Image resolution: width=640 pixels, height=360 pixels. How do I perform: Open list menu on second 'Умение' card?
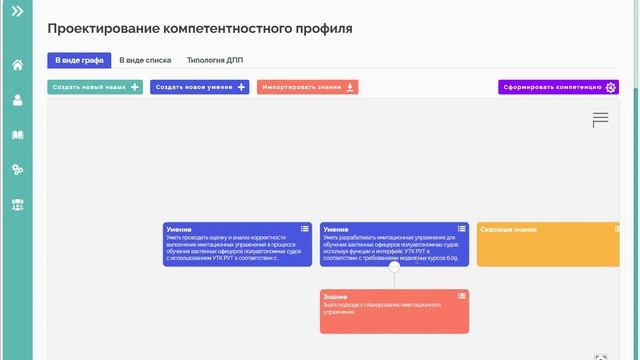click(x=462, y=229)
